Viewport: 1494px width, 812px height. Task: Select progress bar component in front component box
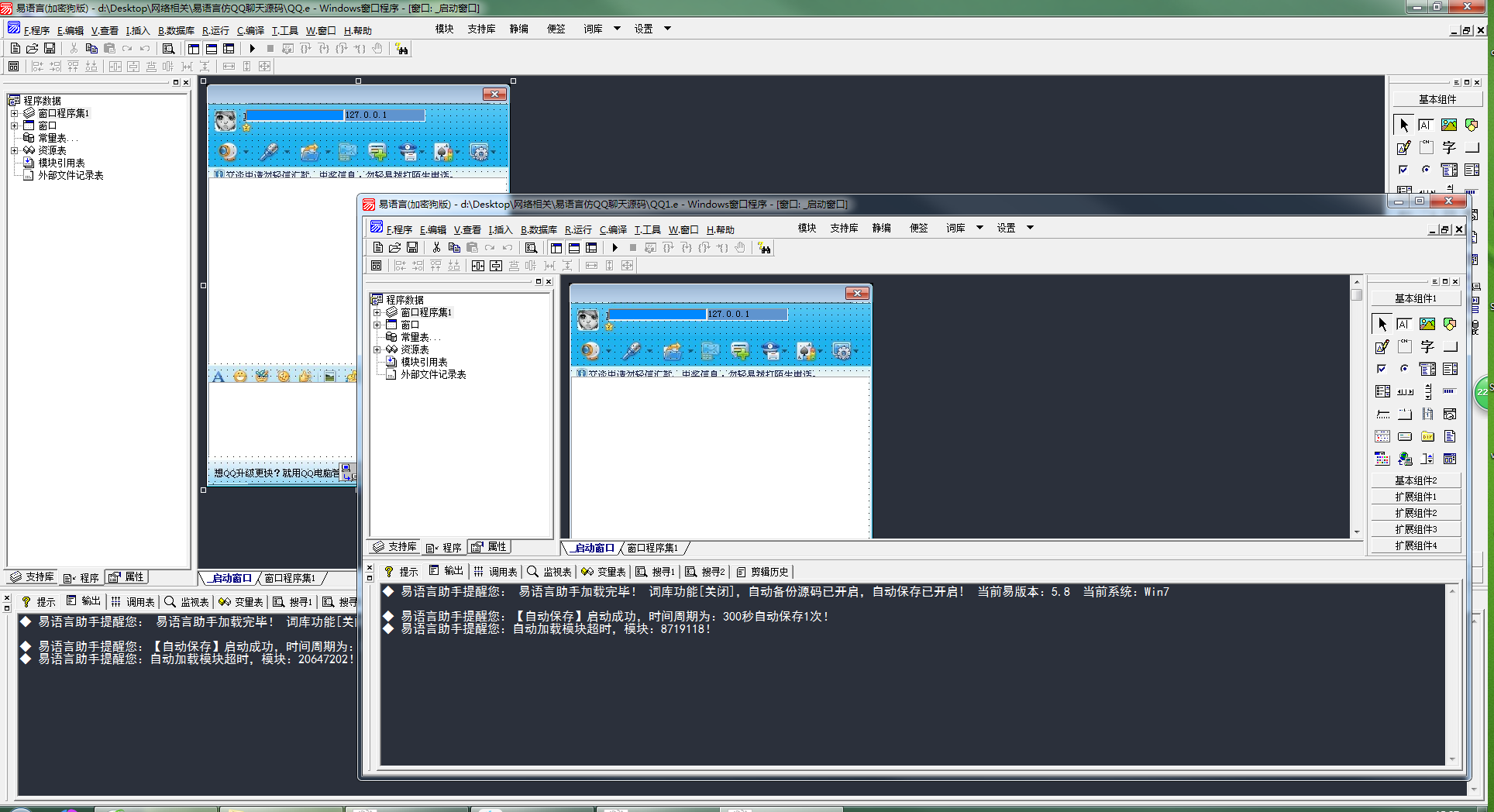[1450, 391]
